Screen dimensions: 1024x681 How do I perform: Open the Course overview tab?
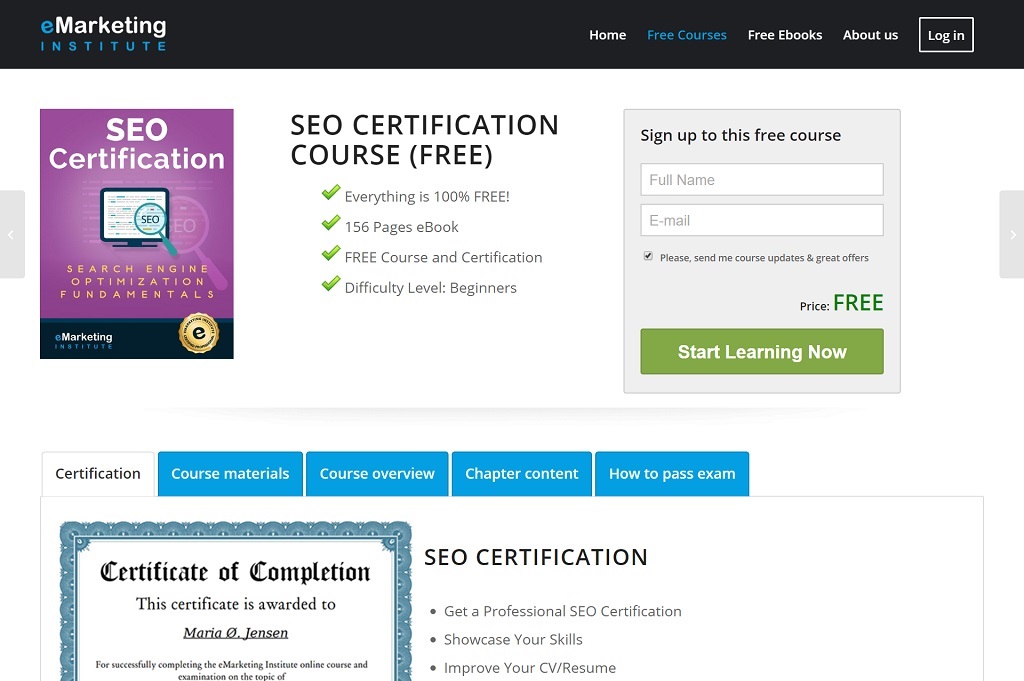pos(377,473)
